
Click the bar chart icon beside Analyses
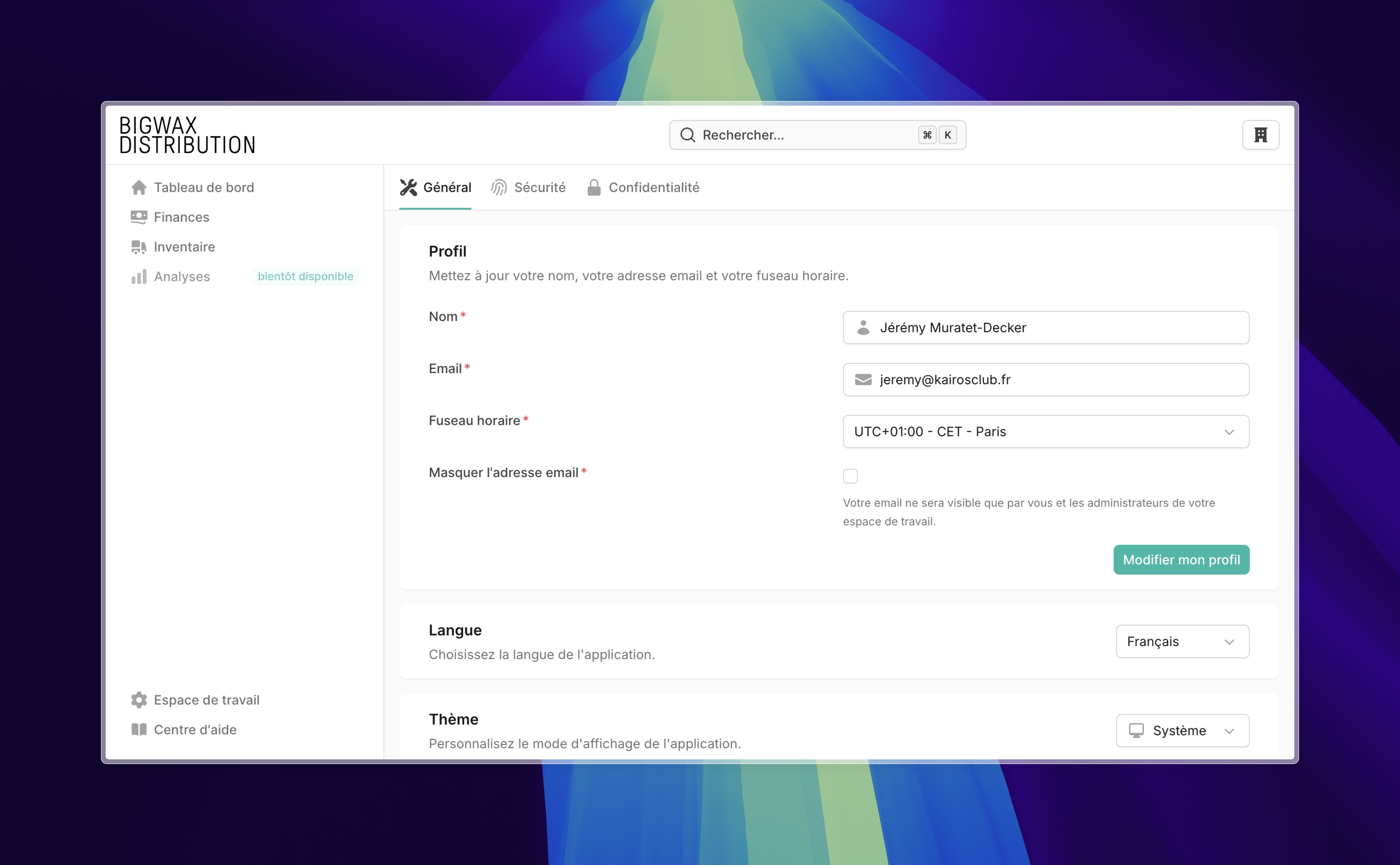[x=138, y=277]
